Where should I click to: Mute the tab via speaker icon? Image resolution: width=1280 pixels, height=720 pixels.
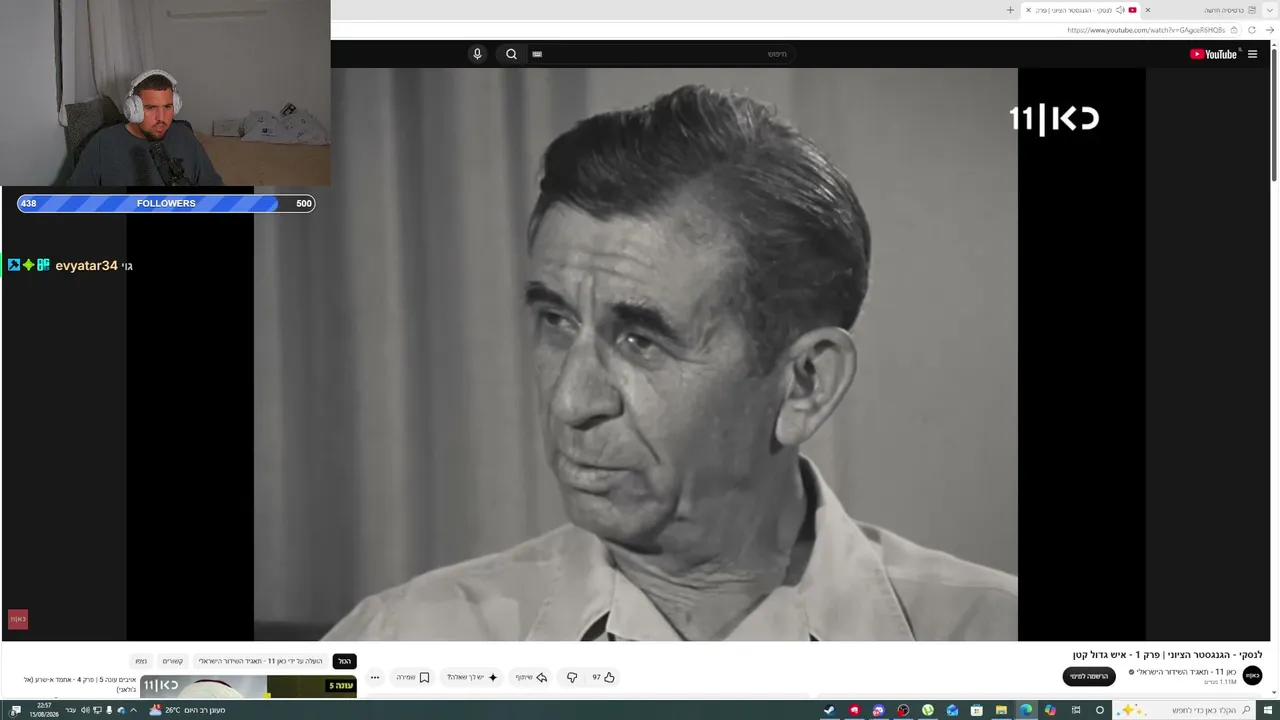(x=1120, y=10)
